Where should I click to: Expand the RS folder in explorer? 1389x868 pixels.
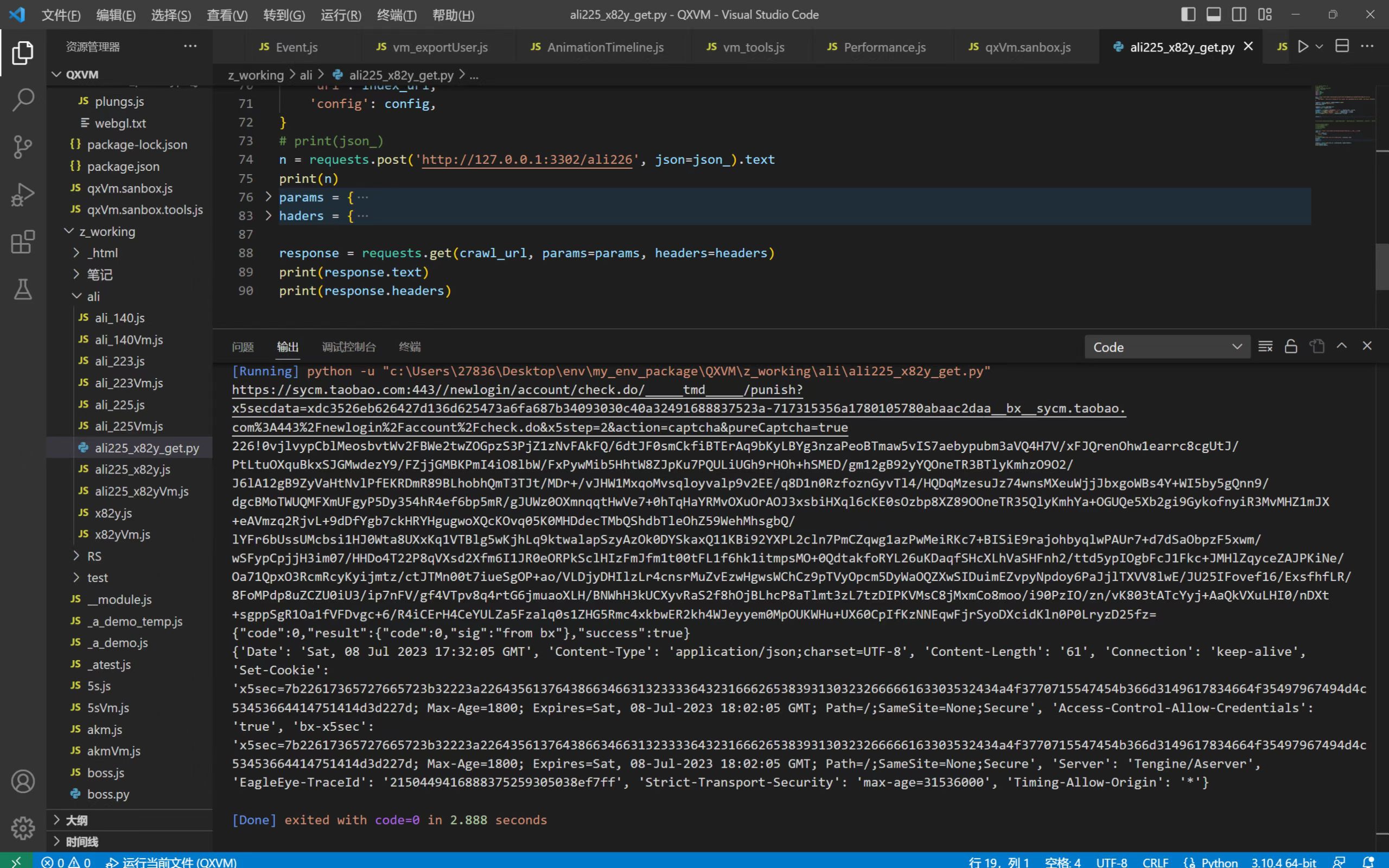click(x=93, y=556)
